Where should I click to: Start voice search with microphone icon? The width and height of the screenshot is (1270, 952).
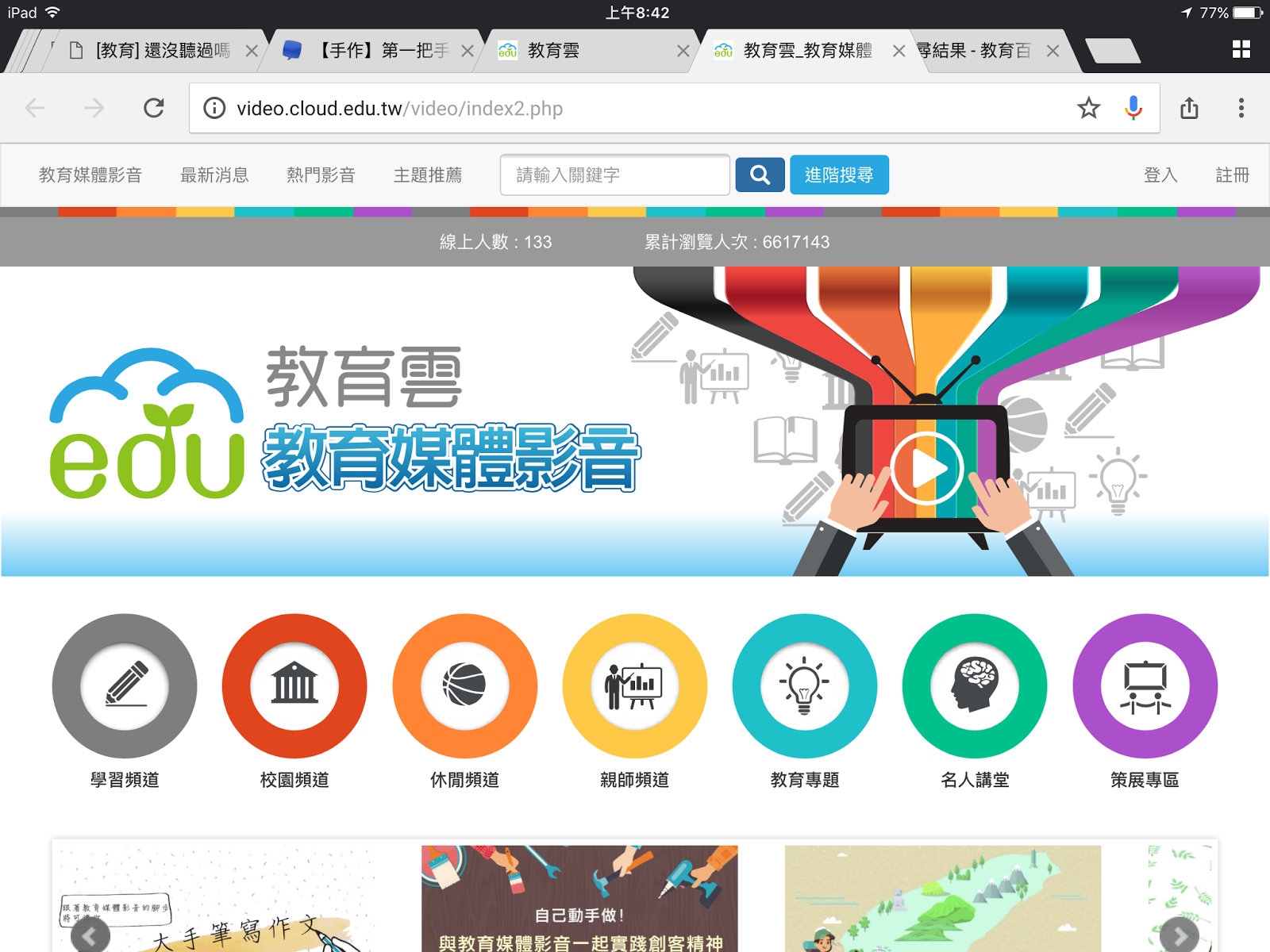(1133, 108)
